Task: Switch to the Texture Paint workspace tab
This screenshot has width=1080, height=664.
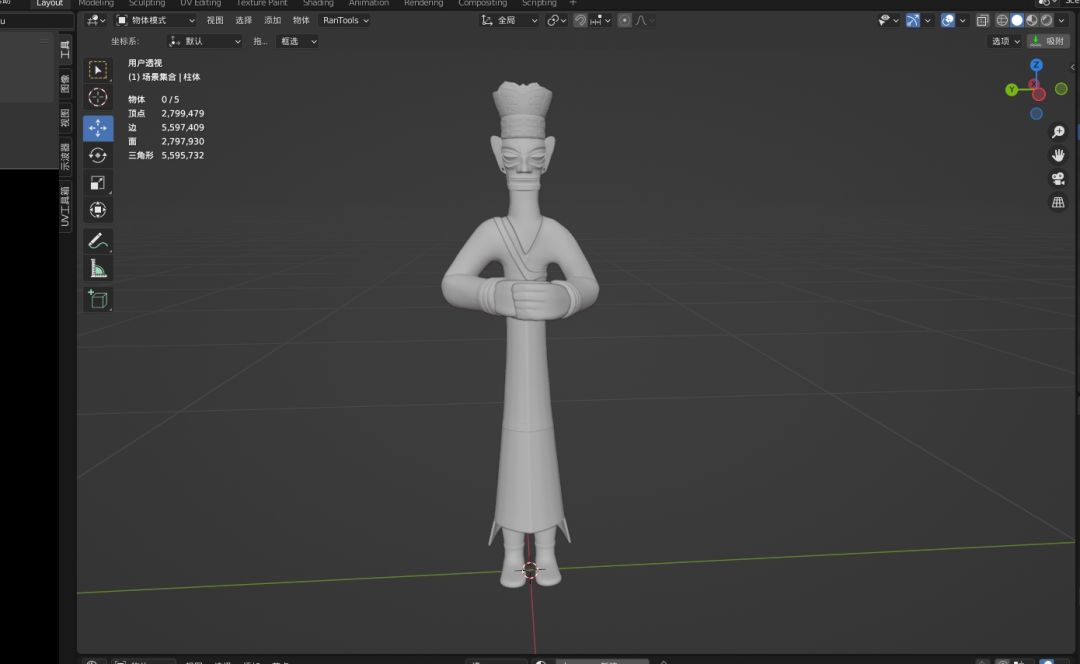Action: pyautogui.click(x=262, y=3)
